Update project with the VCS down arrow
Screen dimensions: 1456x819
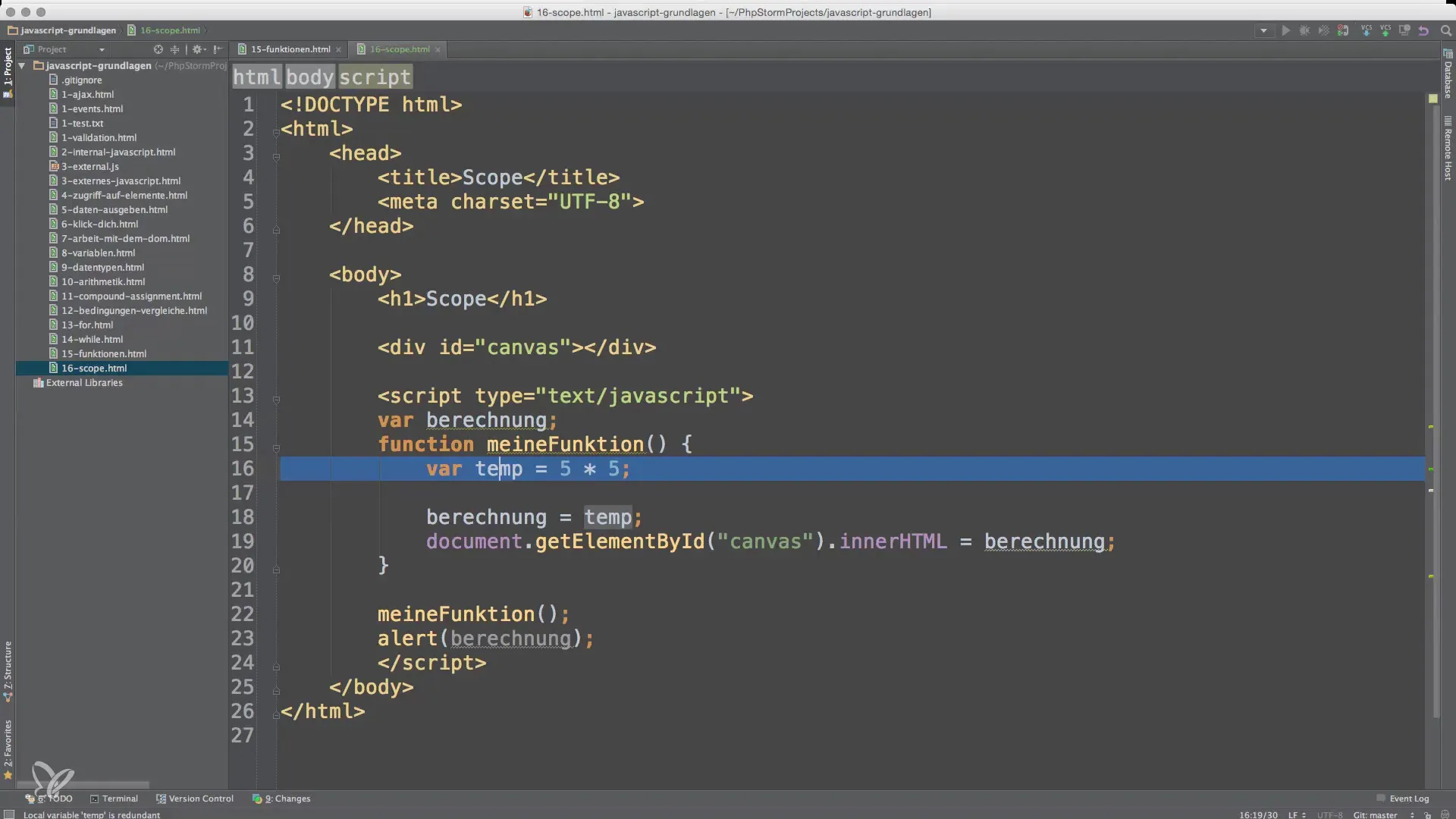tap(1367, 30)
